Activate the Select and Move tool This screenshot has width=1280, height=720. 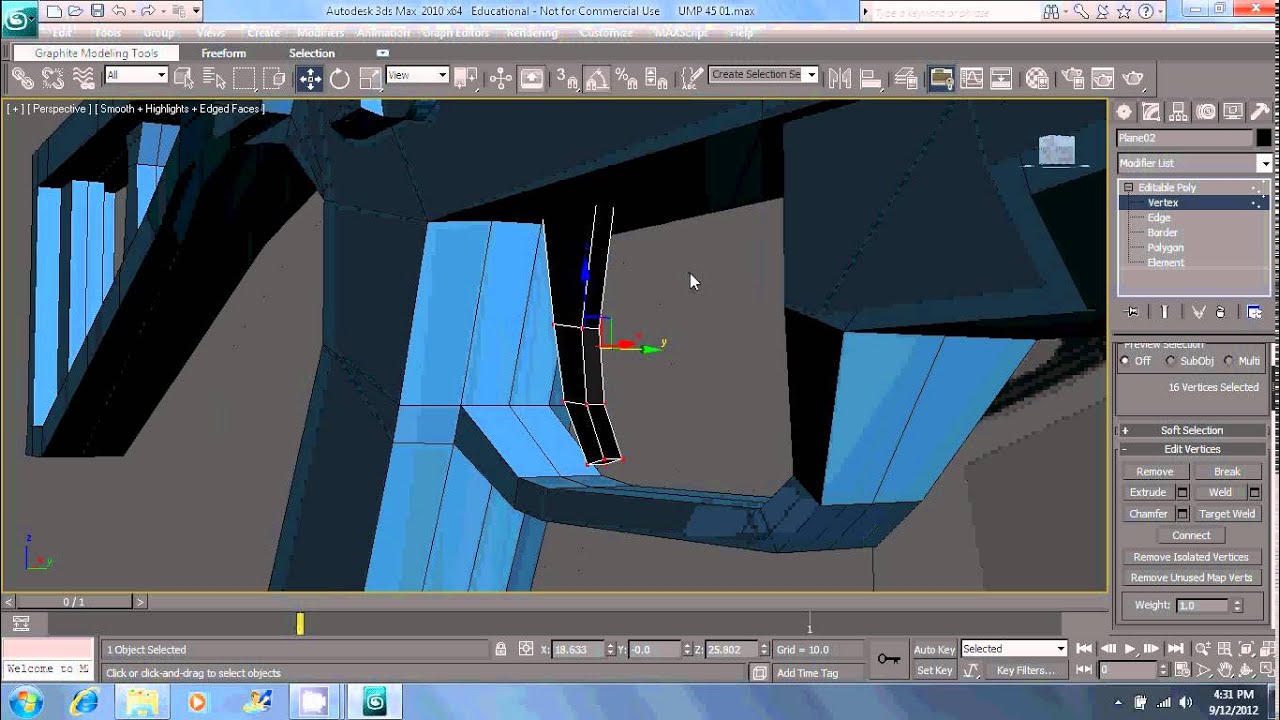pyautogui.click(x=310, y=79)
